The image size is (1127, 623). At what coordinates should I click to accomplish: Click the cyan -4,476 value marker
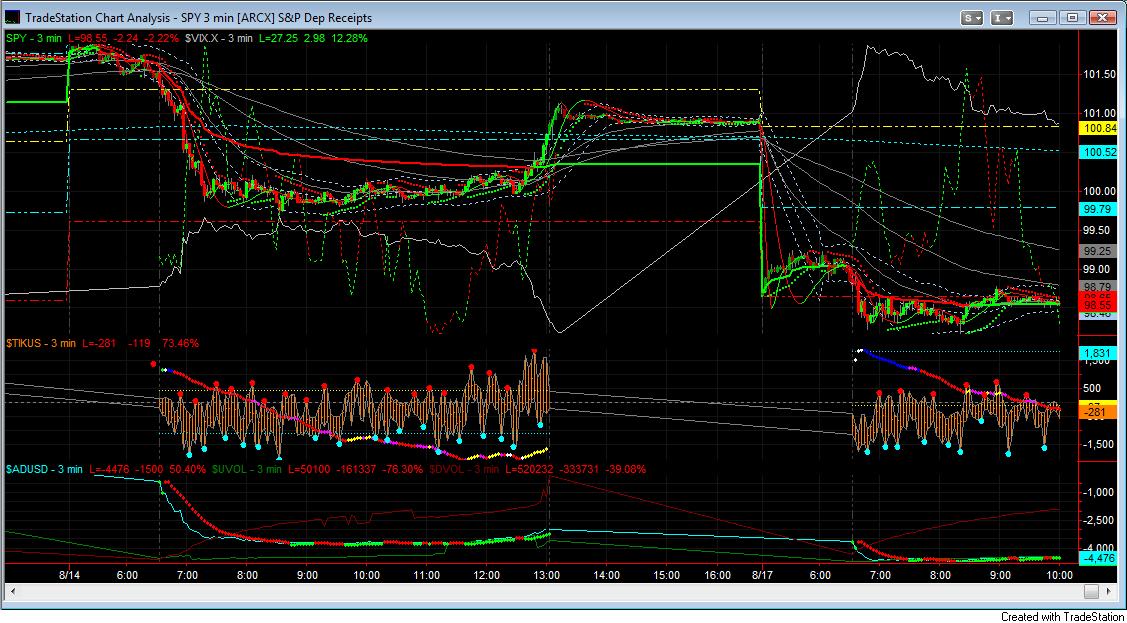(x=1097, y=558)
